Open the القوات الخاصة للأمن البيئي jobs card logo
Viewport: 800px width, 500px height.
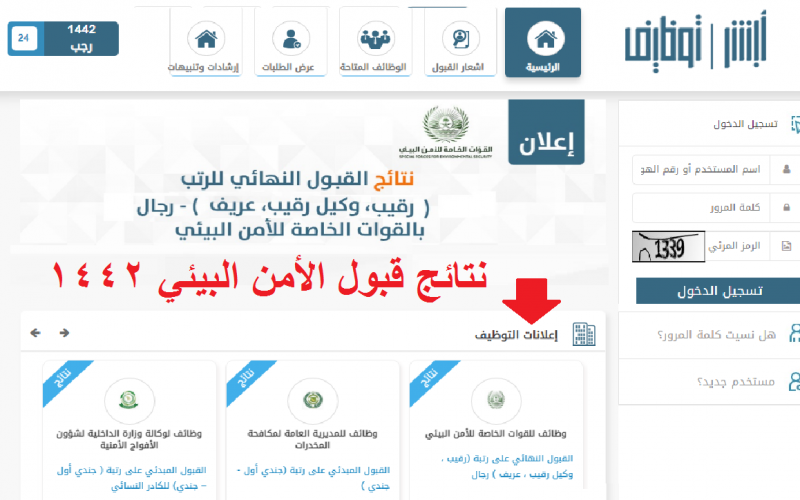(x=496, y=401)
